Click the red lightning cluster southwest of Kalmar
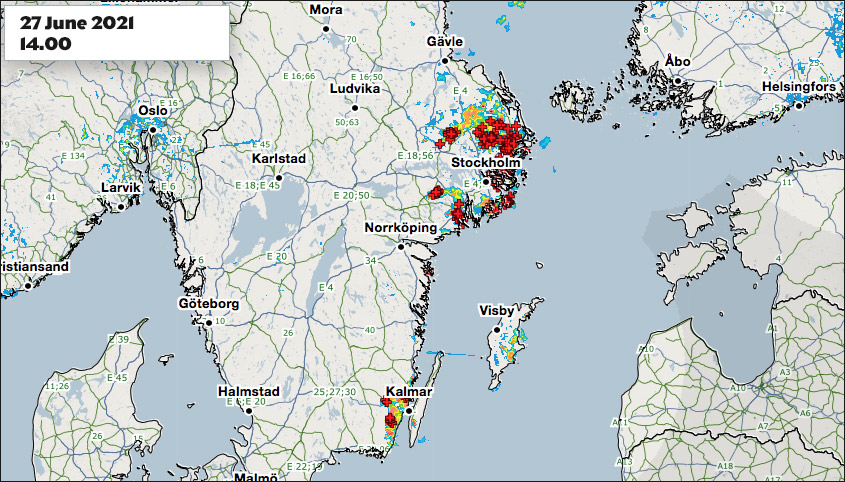The width and height of the screenshot is (845, 482). point(389,420)
